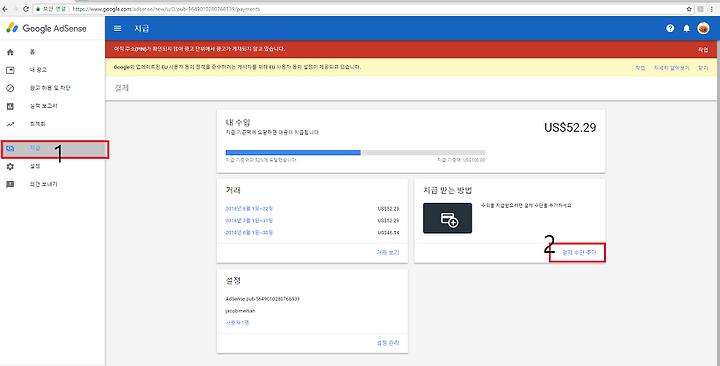Open the Home (홈) sidebar icon
This screenshot has height=366, width=720.
(10, 52)
